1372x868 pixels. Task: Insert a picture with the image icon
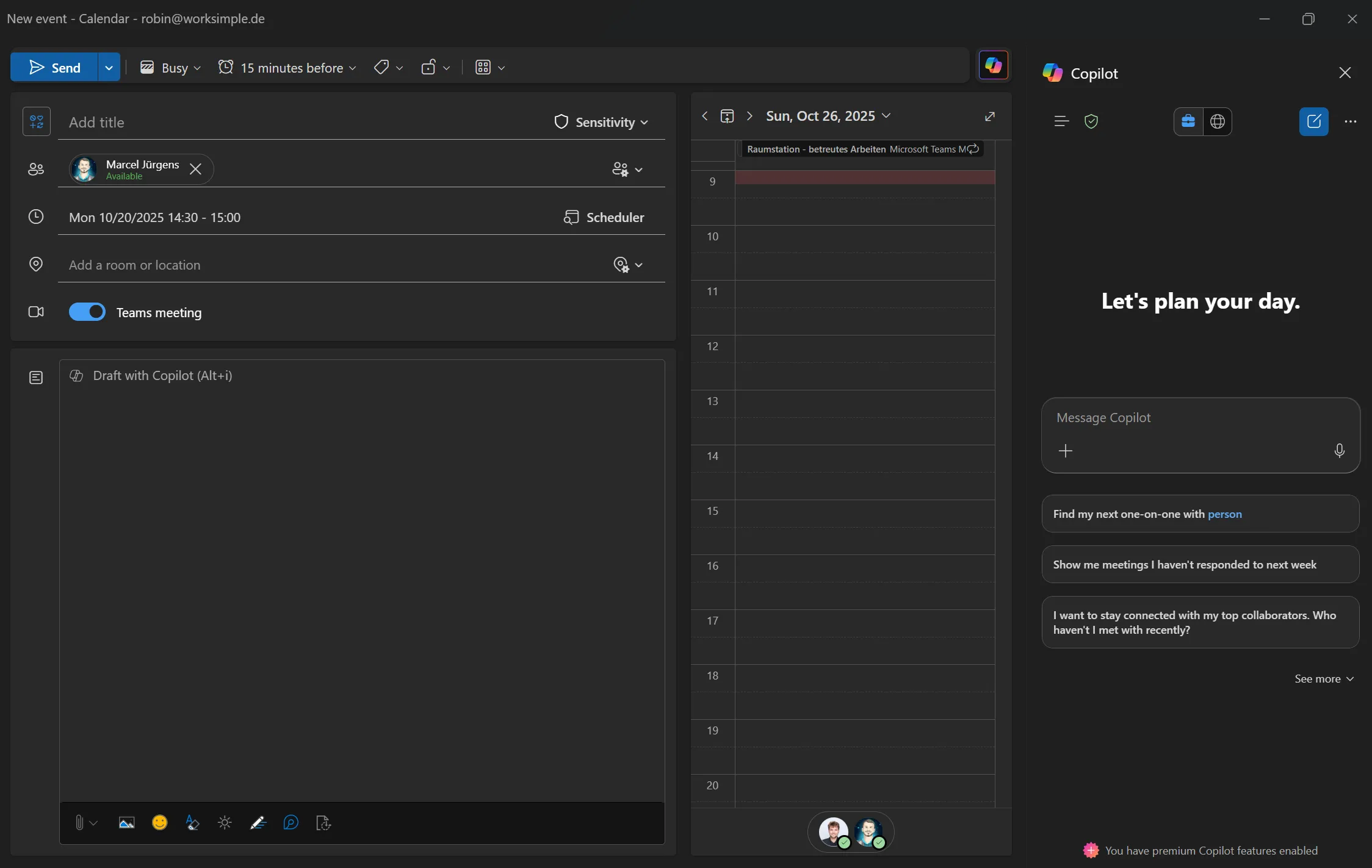coord(126,823)
